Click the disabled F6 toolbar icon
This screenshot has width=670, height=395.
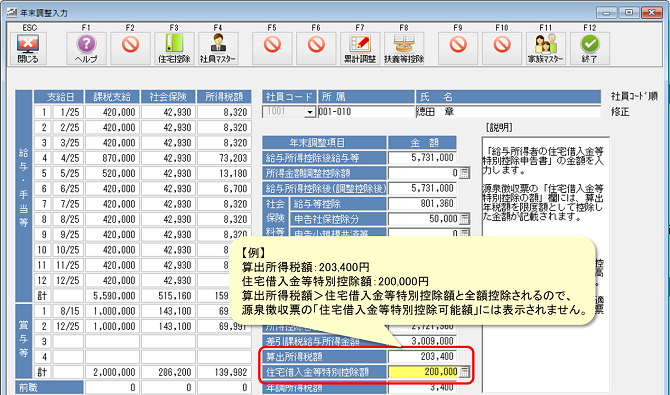pyautogui.click(x=316, y=48)
